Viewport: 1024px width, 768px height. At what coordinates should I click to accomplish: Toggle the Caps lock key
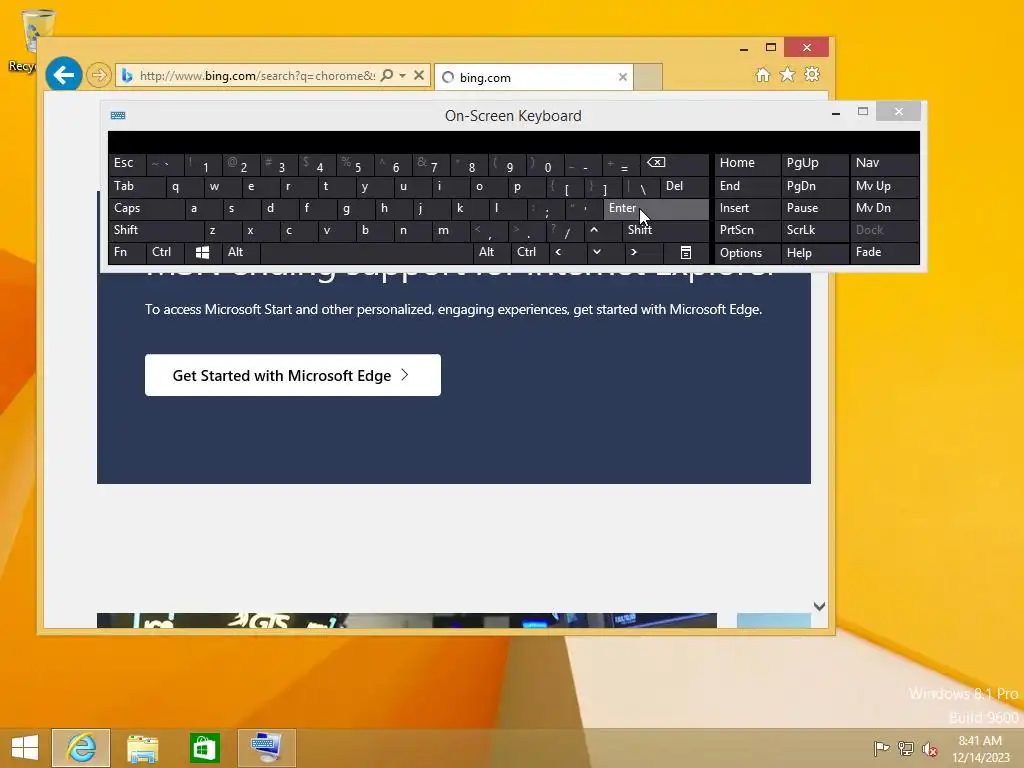pos(146,208)
